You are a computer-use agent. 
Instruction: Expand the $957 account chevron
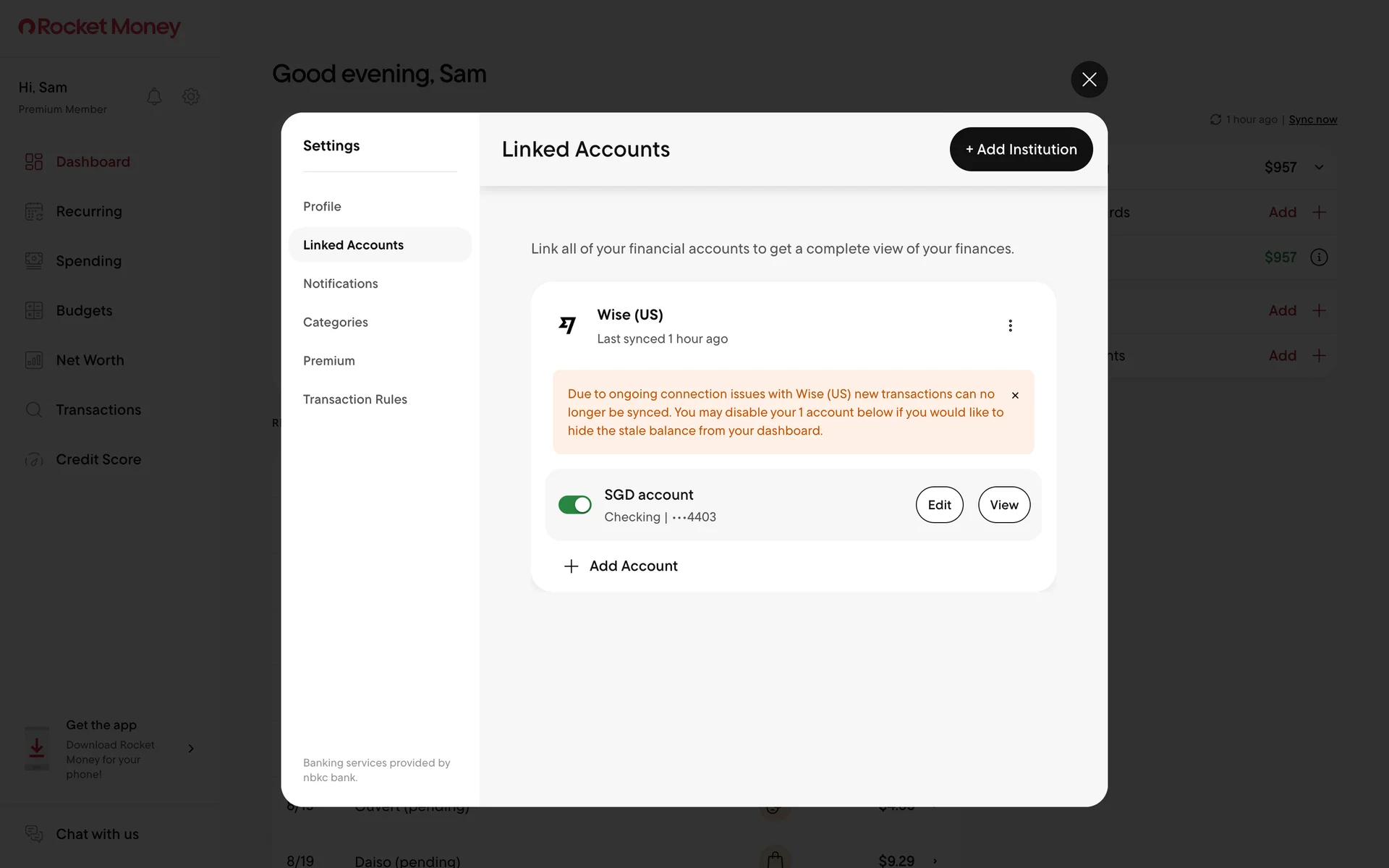pos(1319,168)
